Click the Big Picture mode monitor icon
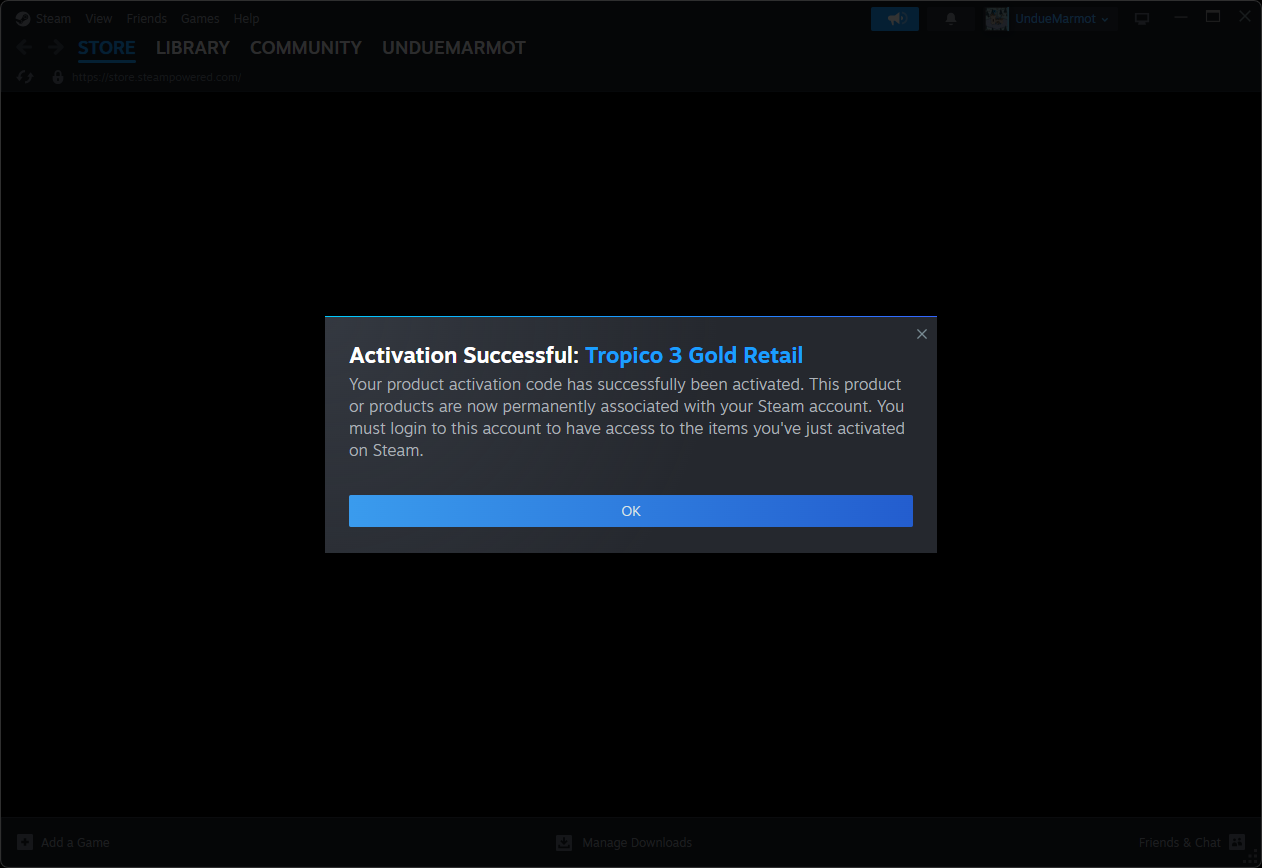 point(1142,19)
